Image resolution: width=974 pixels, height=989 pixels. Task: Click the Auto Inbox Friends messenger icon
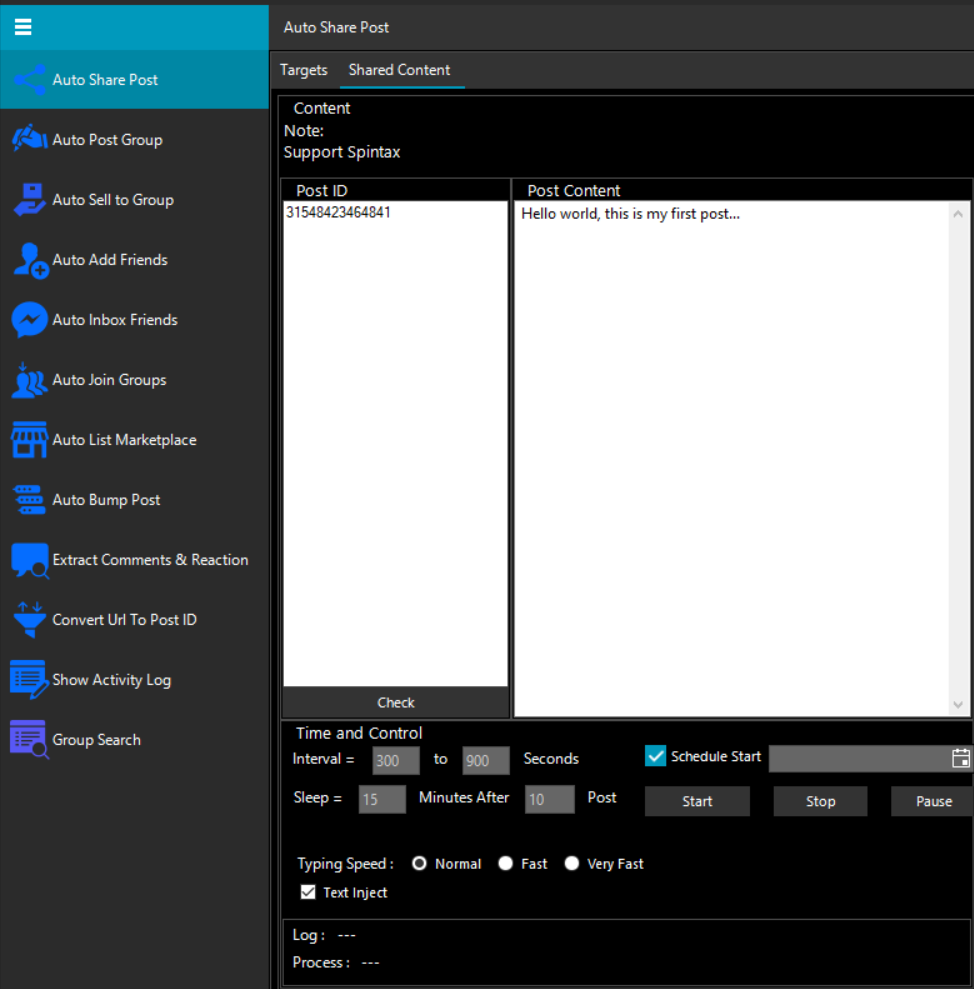point(29,320)
